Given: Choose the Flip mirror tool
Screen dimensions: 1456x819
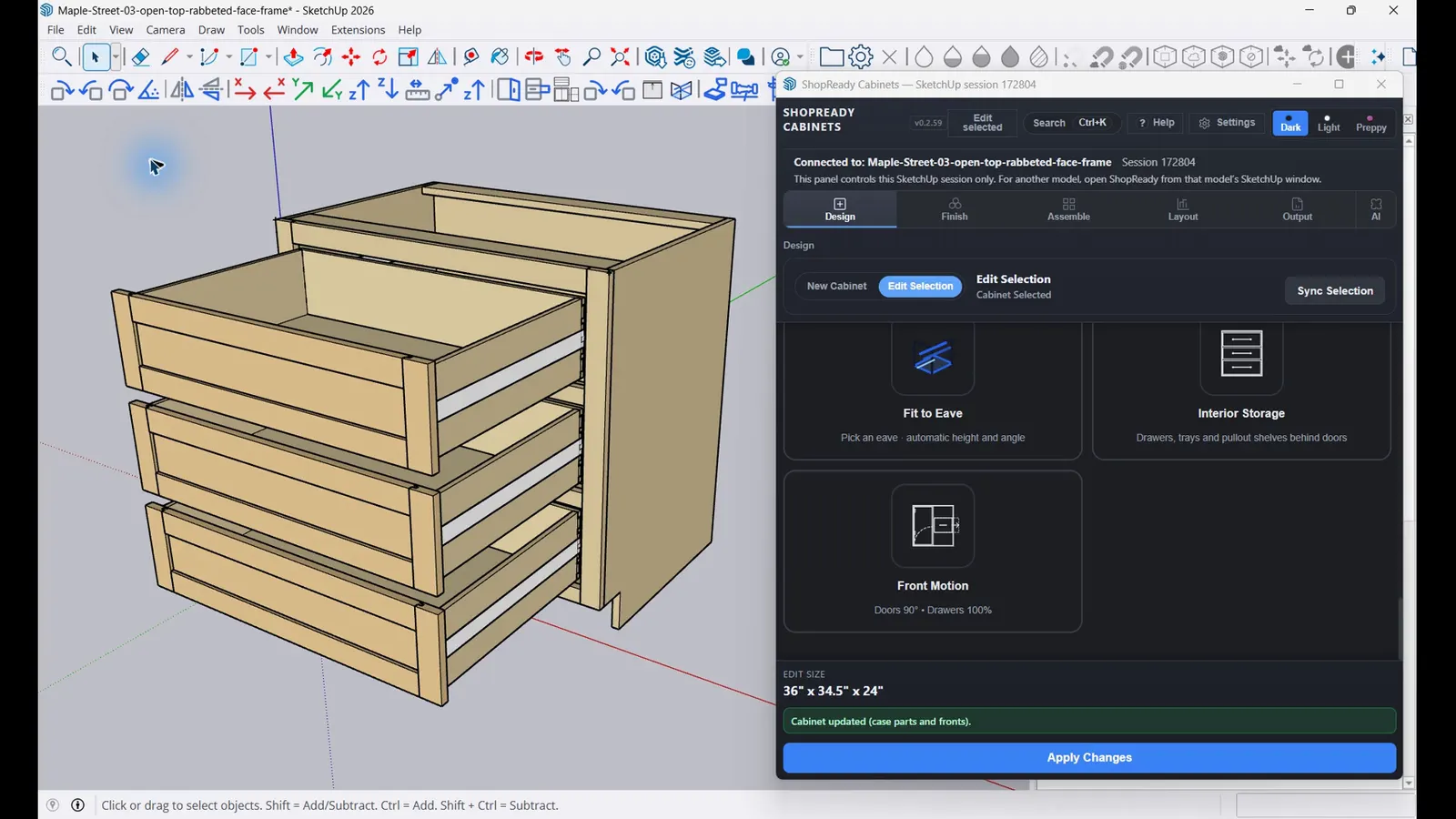Looking at the screenshot, I should [x=438, y=57].
